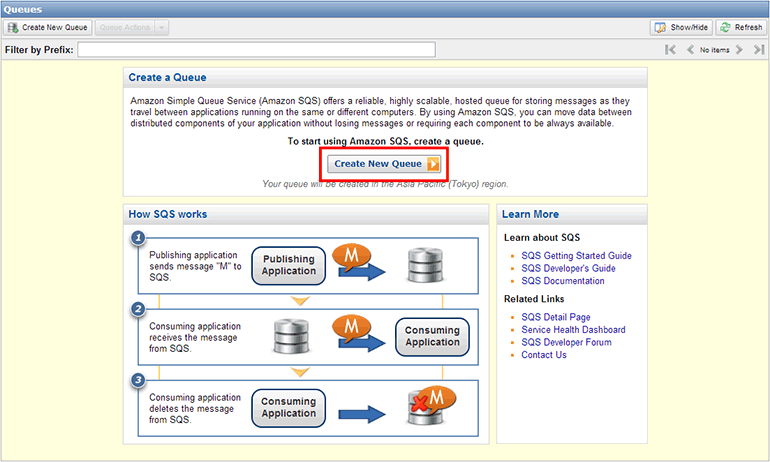Go to next page of queues
Image resolution: width=770 pixels, height=462 pixels.
(740, 49)
